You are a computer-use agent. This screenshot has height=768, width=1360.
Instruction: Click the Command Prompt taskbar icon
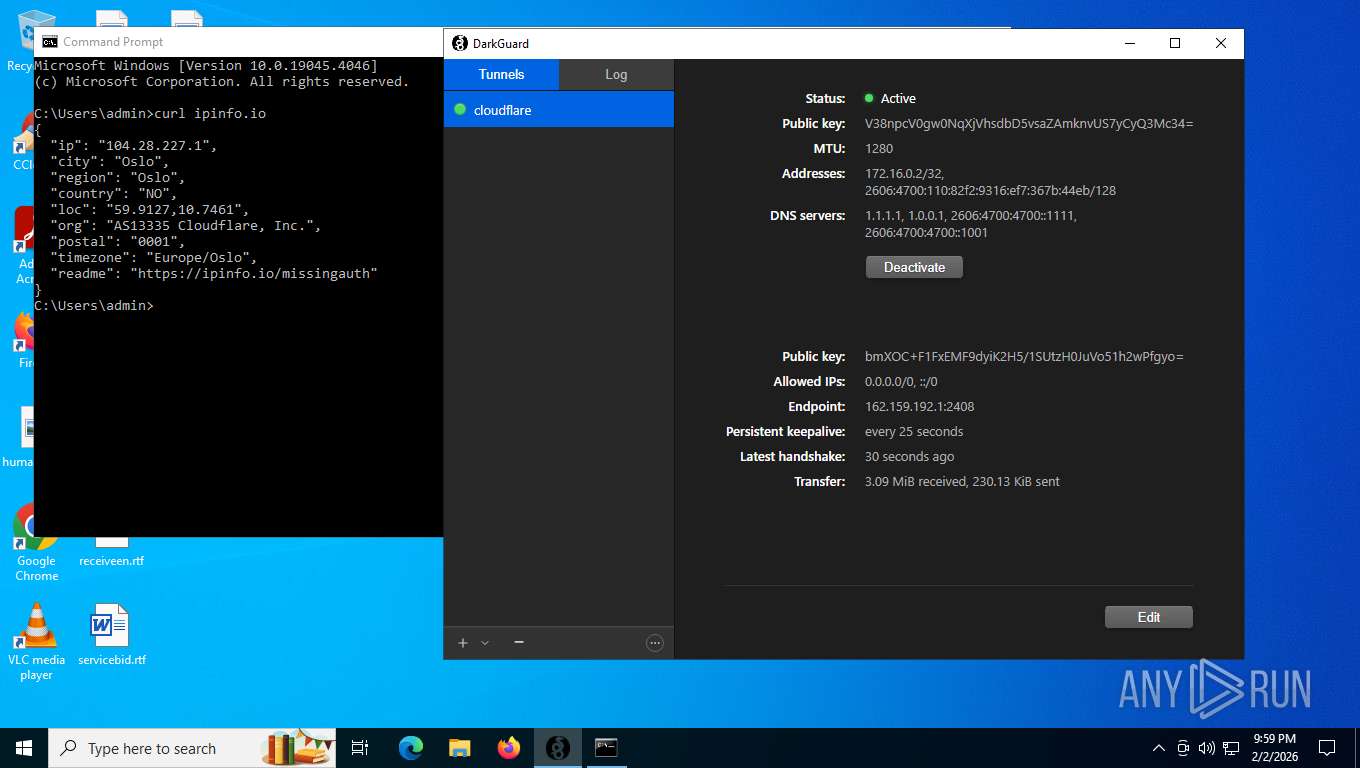(x=606, y=748)
